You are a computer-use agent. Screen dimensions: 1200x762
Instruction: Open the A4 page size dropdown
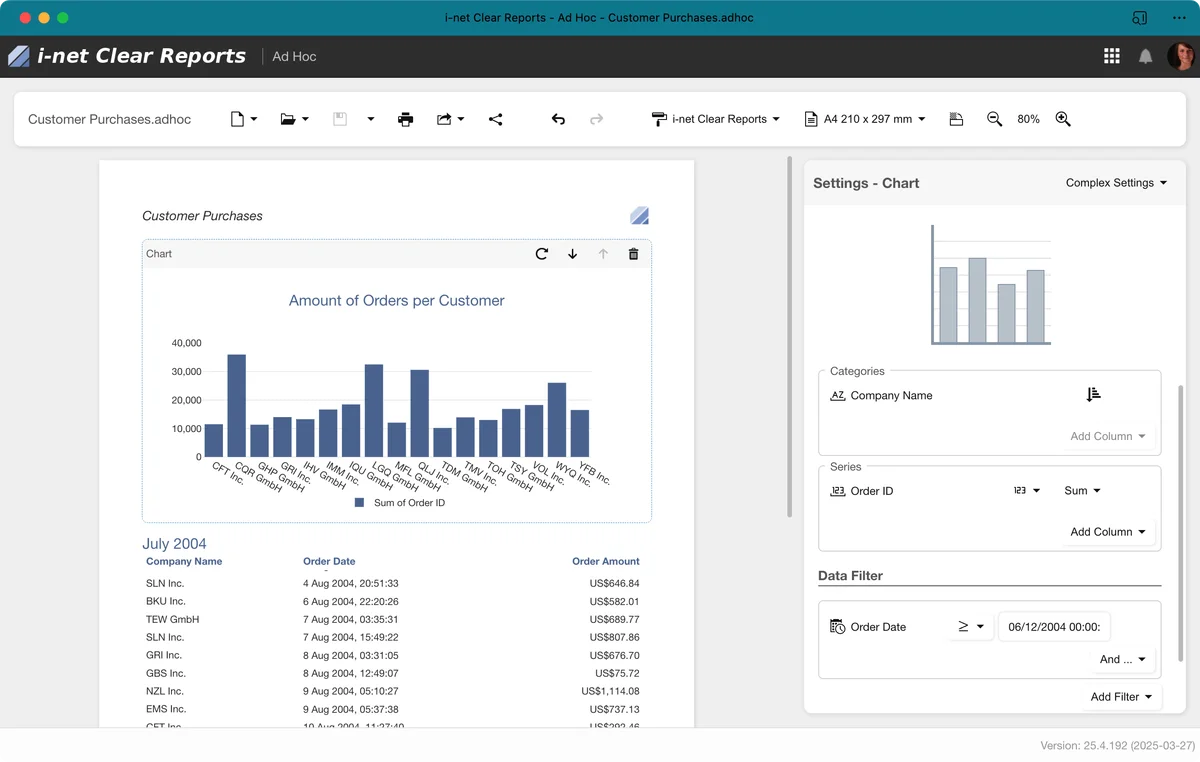tap(865, 119)
